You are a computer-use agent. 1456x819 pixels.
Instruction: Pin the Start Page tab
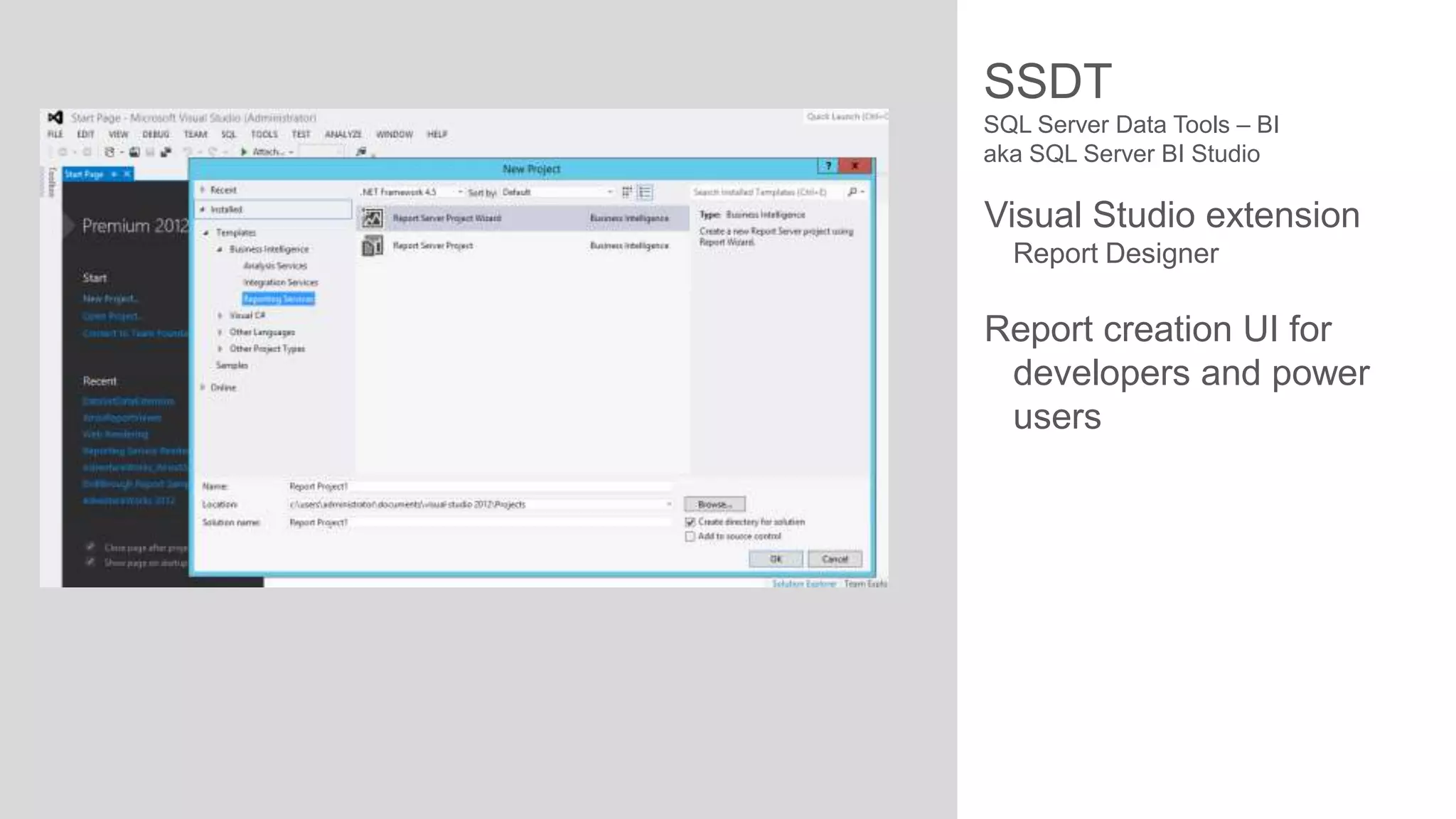[114, 174]
